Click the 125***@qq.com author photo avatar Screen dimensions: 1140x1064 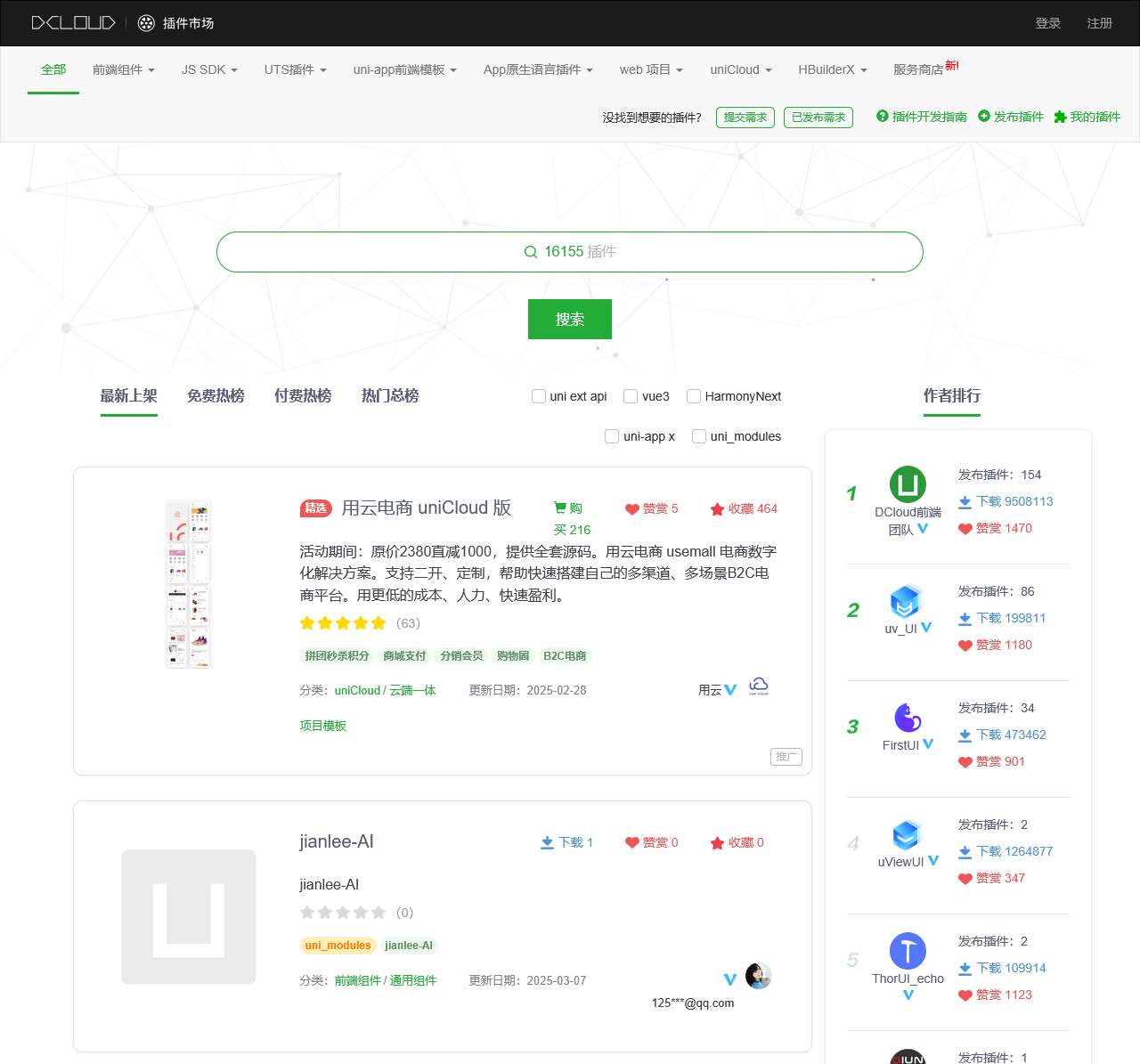(758, 976)
